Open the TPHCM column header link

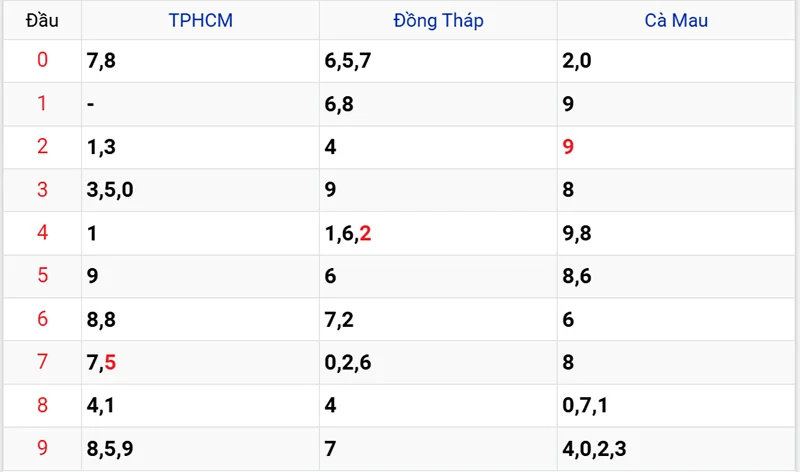point(201,20)
